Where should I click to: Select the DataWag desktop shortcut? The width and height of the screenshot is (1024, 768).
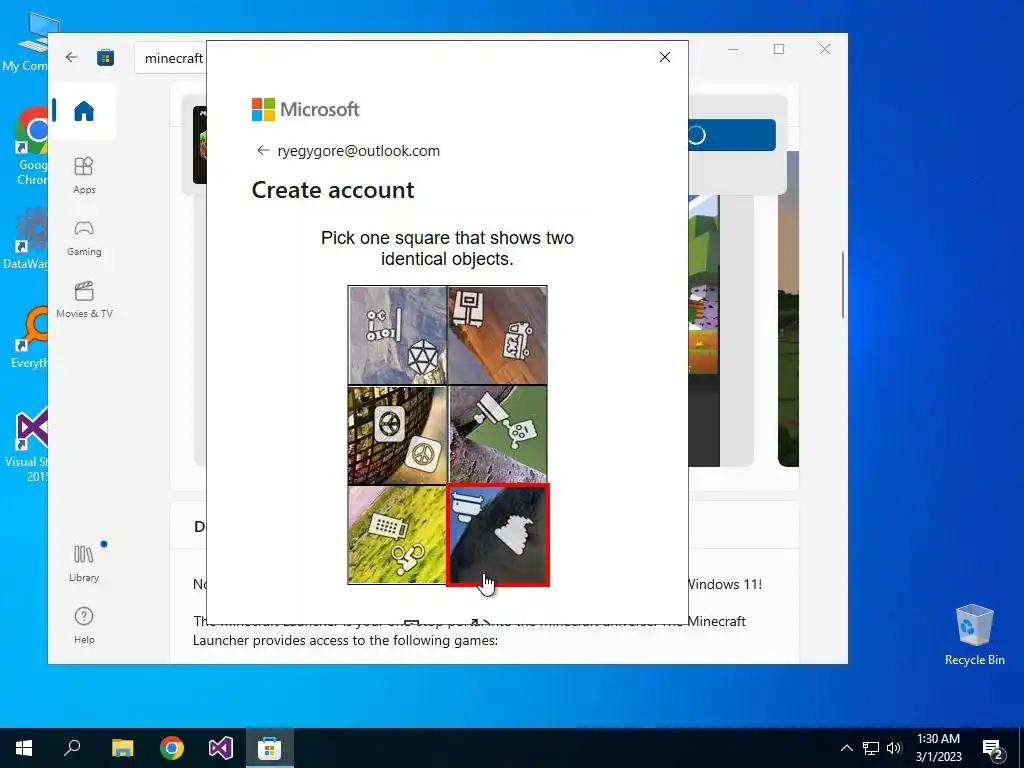pyautogui.click(x=26, y=239)
